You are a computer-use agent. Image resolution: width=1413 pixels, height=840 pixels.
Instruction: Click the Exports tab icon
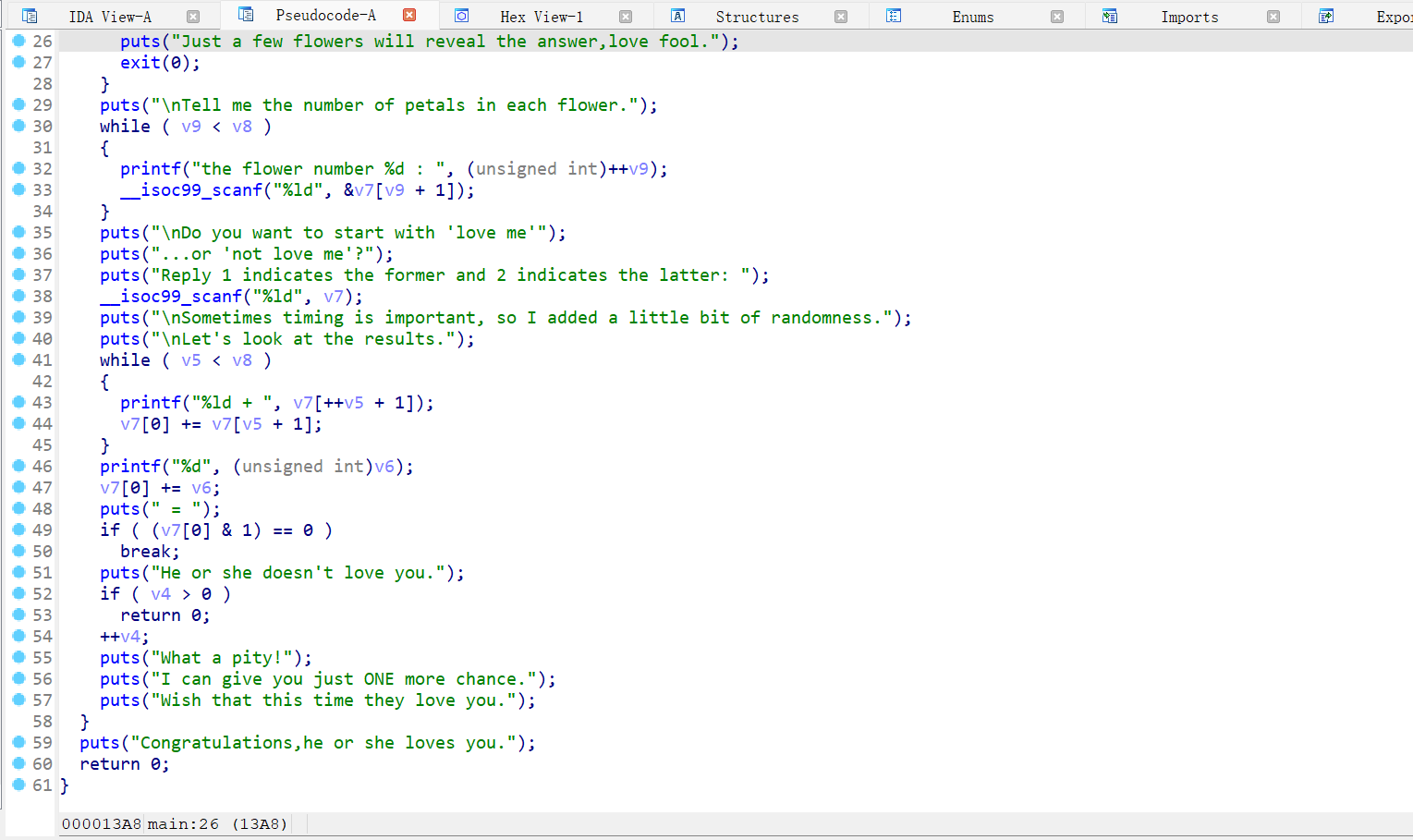[1326, 16]
